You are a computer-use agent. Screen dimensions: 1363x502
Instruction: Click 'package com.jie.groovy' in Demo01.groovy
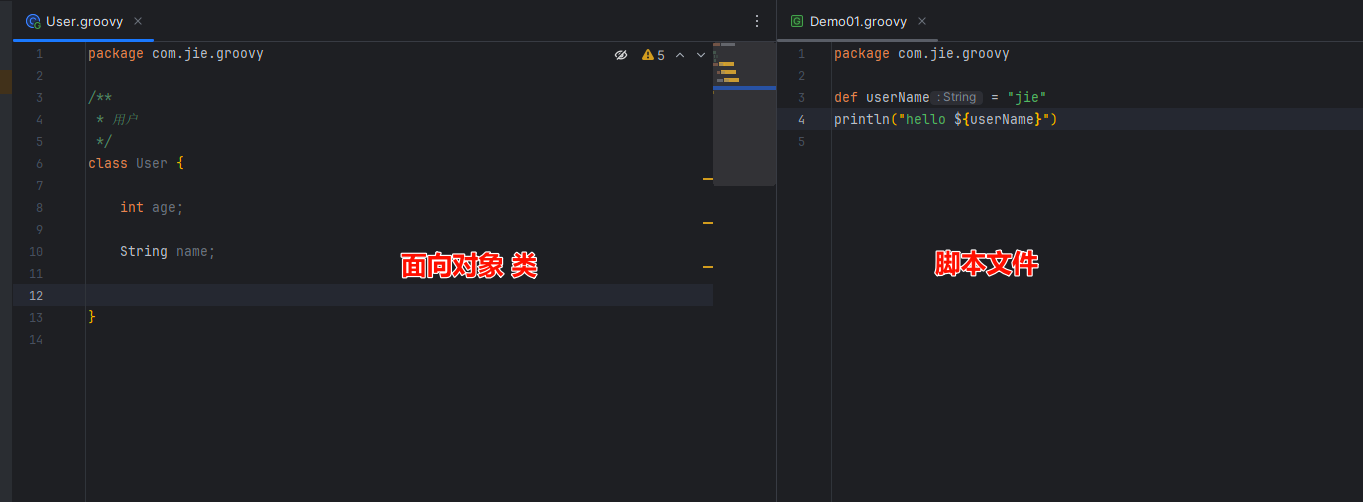pos(922,53)
